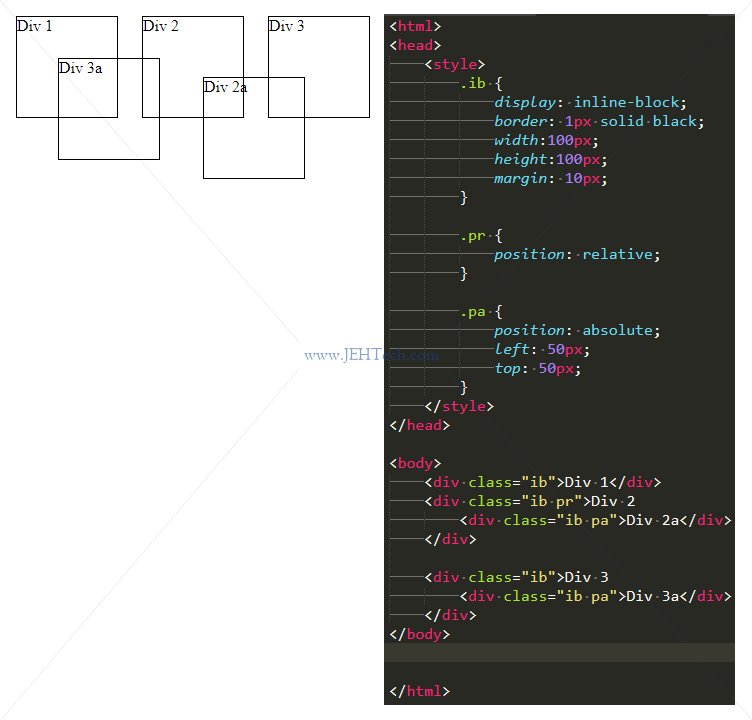The width and height of the screenshot is (752, 720).
Task: Click the 'Div 2' box label
Action: tap(160, 26)
